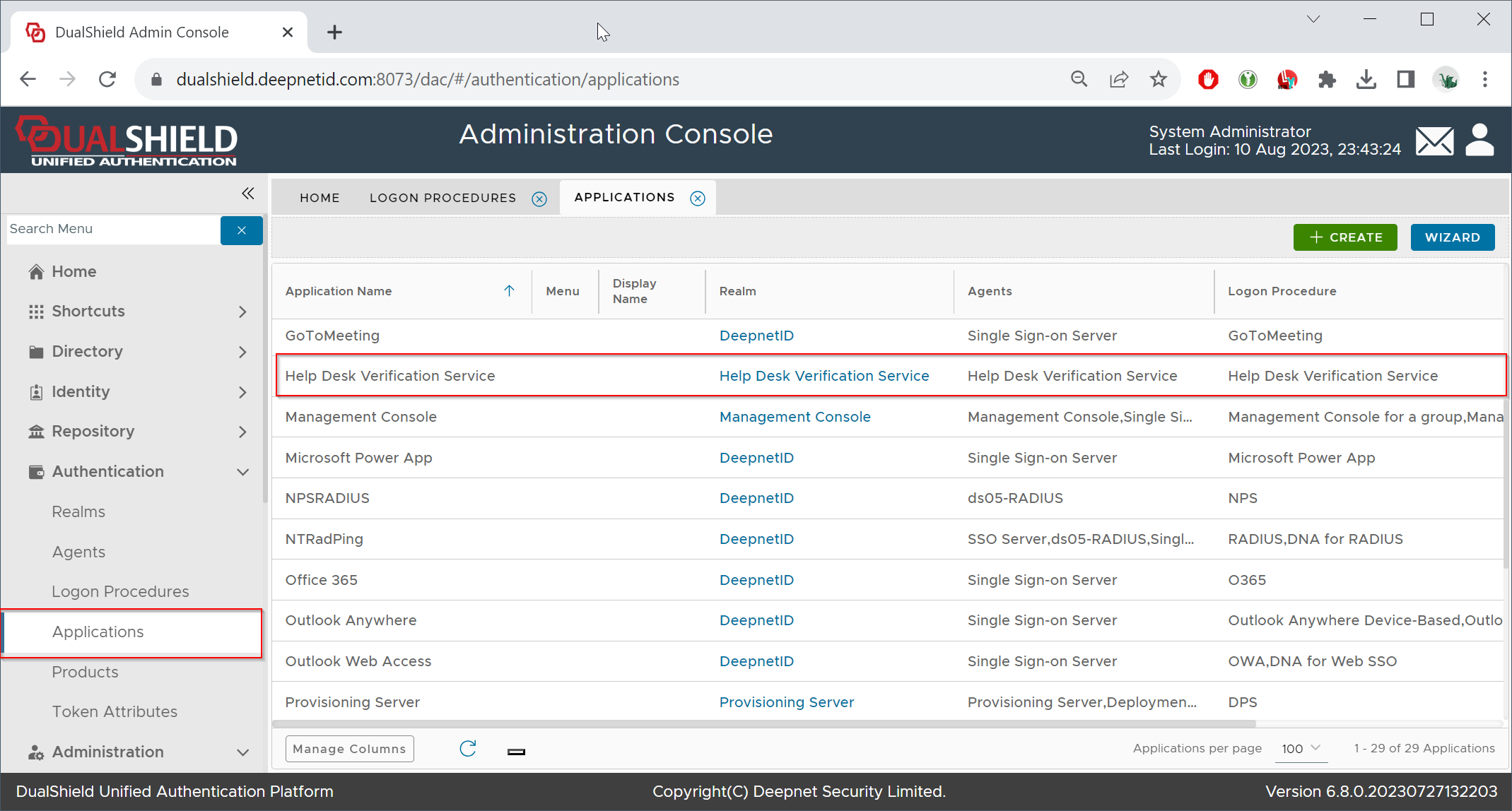The width and height of the screenshot is (1512, 811).
Task: Click the horizontal scrollbar under the table
Action: tap(763, 723)
